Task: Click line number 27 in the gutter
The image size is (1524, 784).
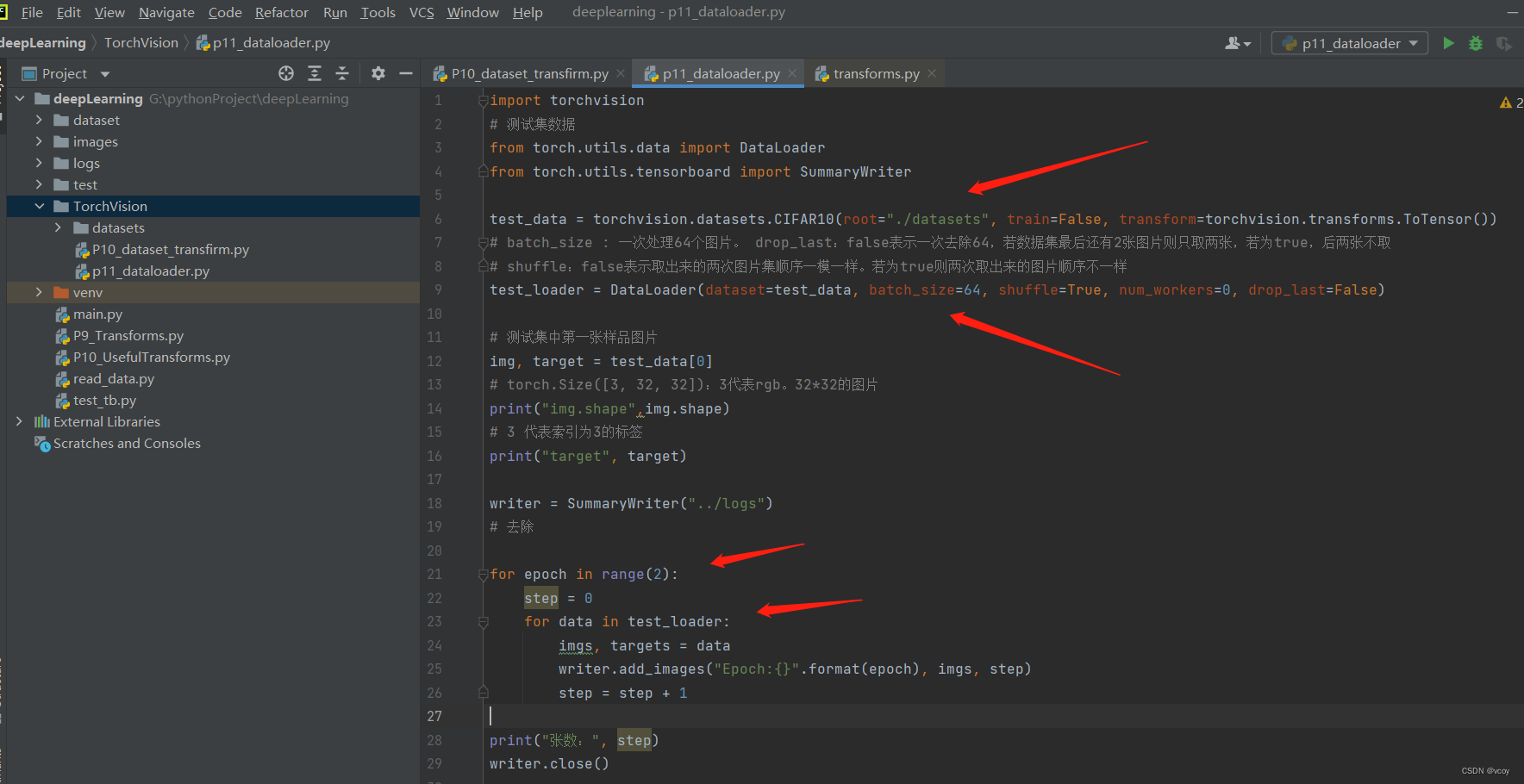Action: click(x=434, y=716)
